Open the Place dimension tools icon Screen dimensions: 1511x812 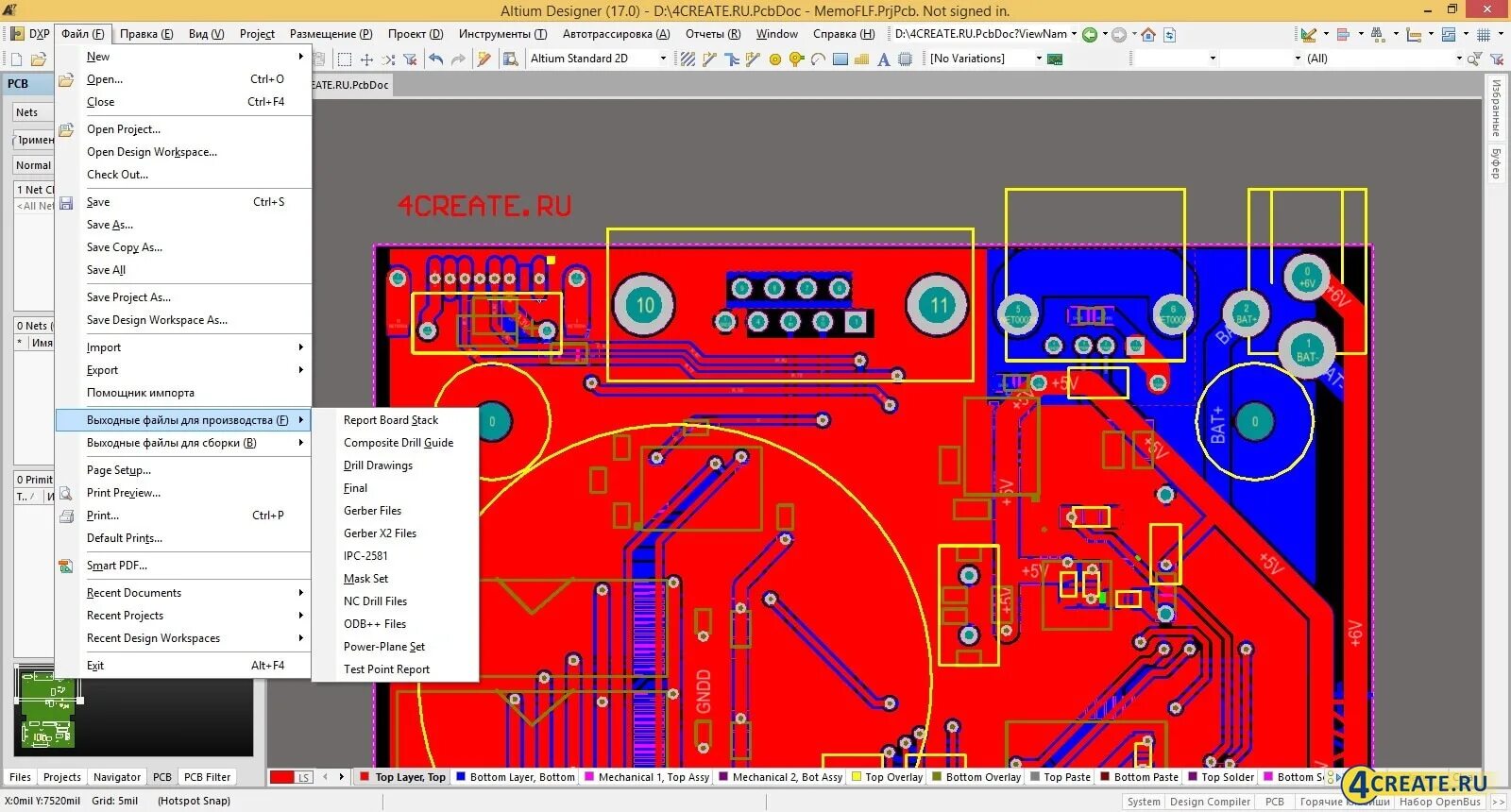(x=1414, y=34)
